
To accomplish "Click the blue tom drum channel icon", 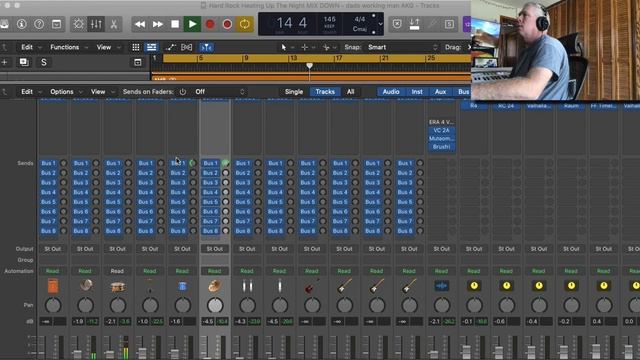I will pos(182,286).
